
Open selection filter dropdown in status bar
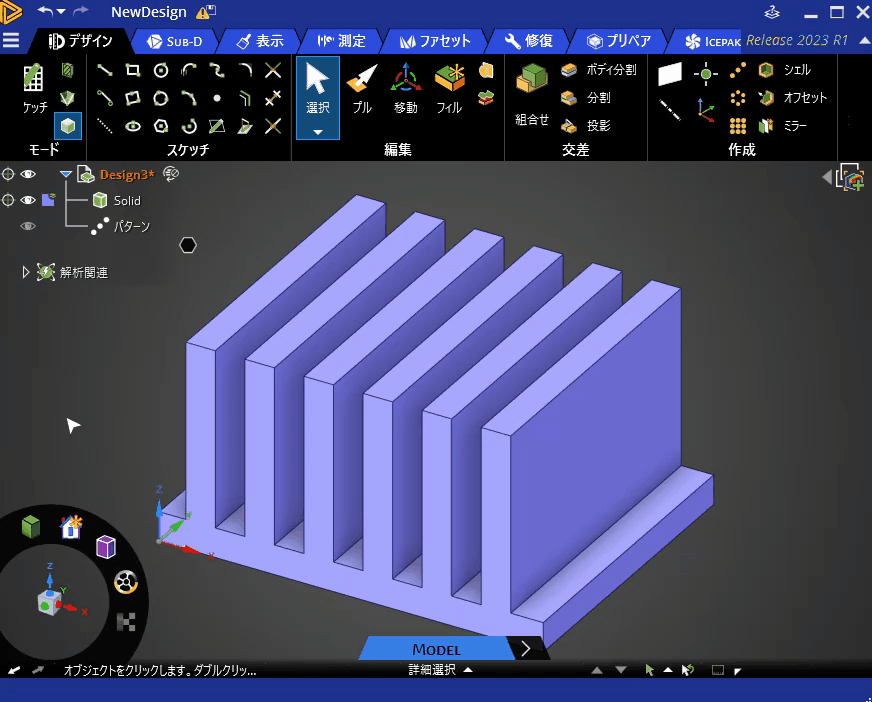click(x=668, y=670)
